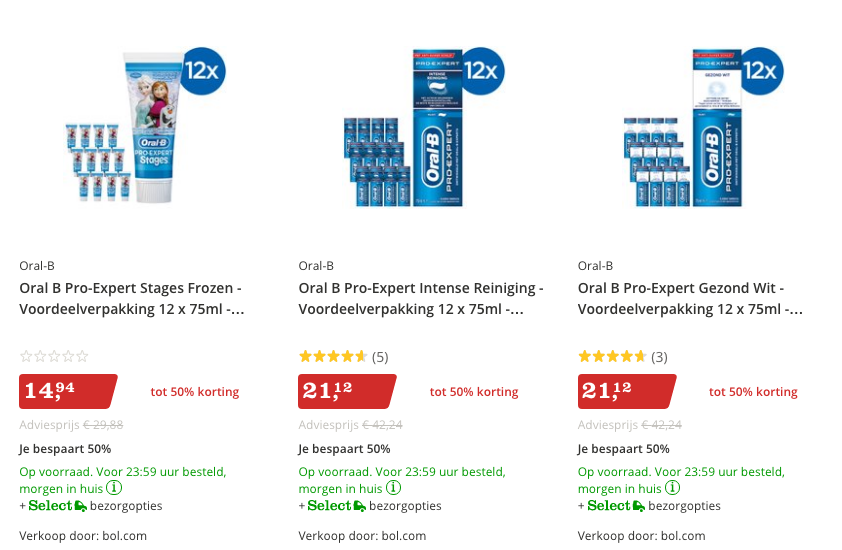The height and width of the screenshot is (550, 842).
Task: Click the 14,94 price tag
Action: pos(66,391)
